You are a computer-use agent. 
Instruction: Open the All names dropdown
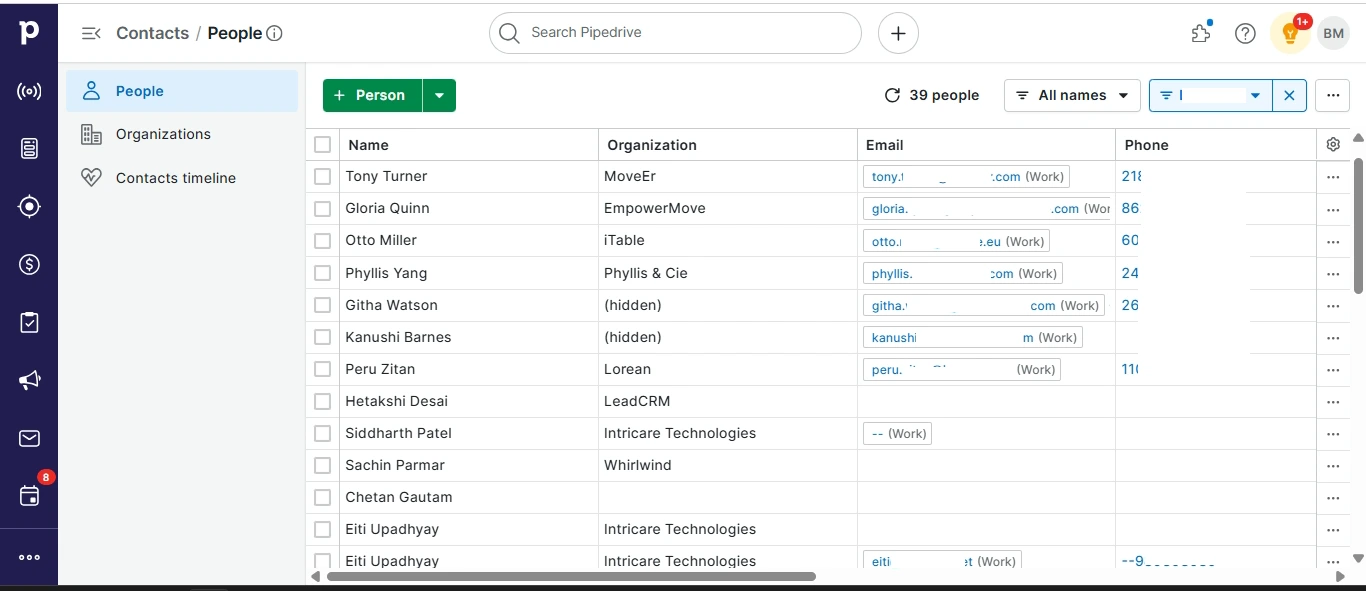[x=1073, y=95]
